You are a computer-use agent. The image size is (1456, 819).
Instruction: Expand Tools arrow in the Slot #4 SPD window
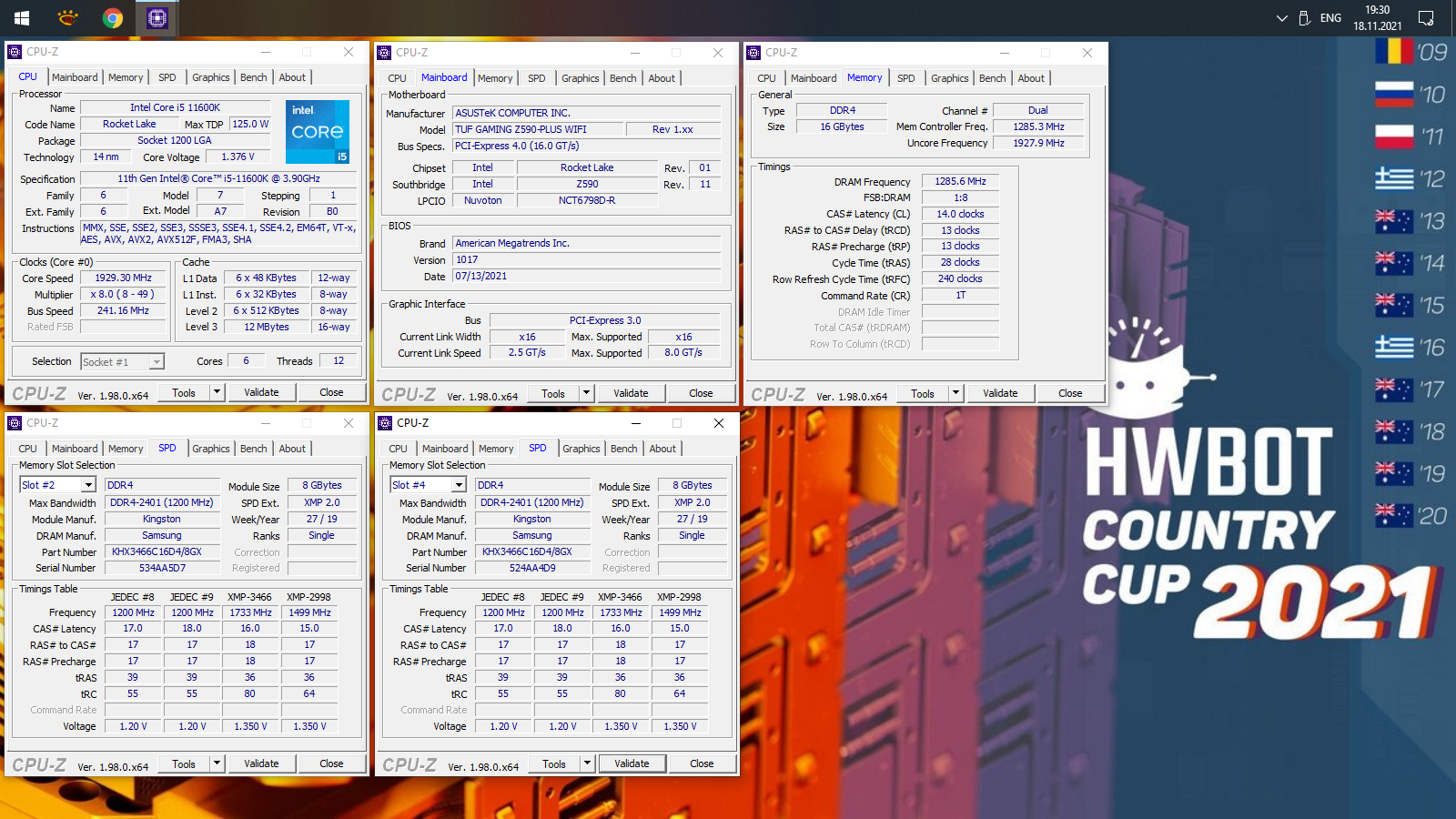tap(587, 763)
